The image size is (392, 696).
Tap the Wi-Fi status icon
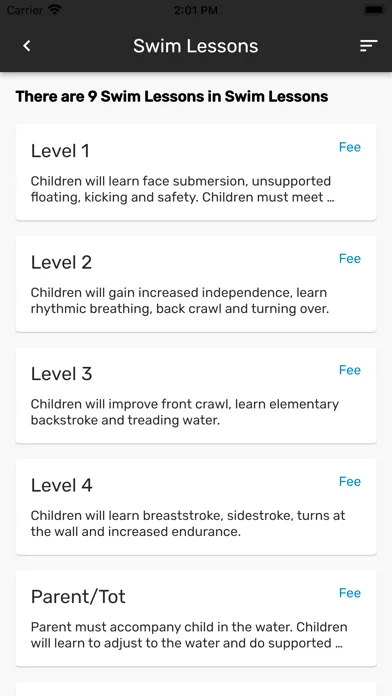pyautogui.click(x=55, y=10)
